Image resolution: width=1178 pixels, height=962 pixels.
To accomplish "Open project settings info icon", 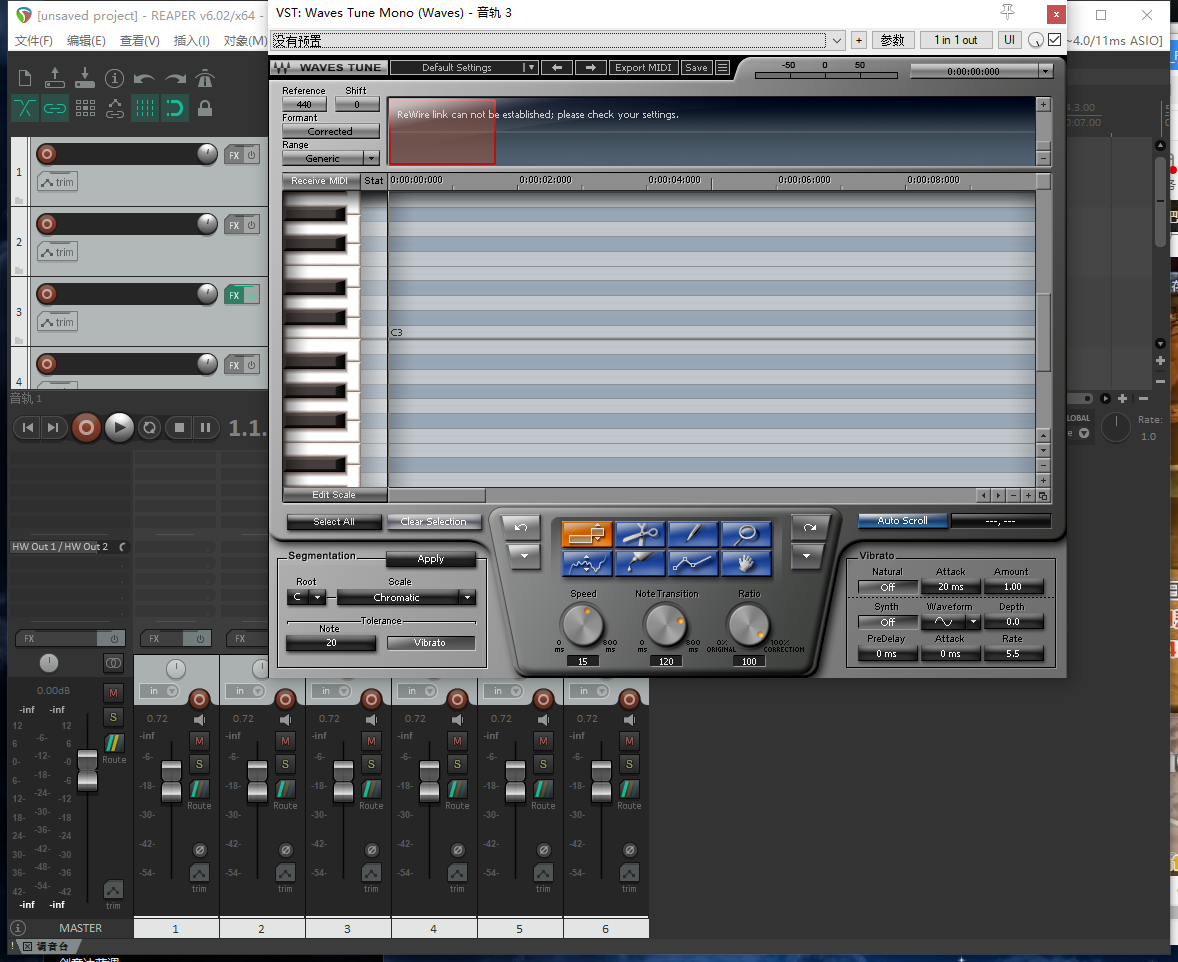I will (114, 78).
